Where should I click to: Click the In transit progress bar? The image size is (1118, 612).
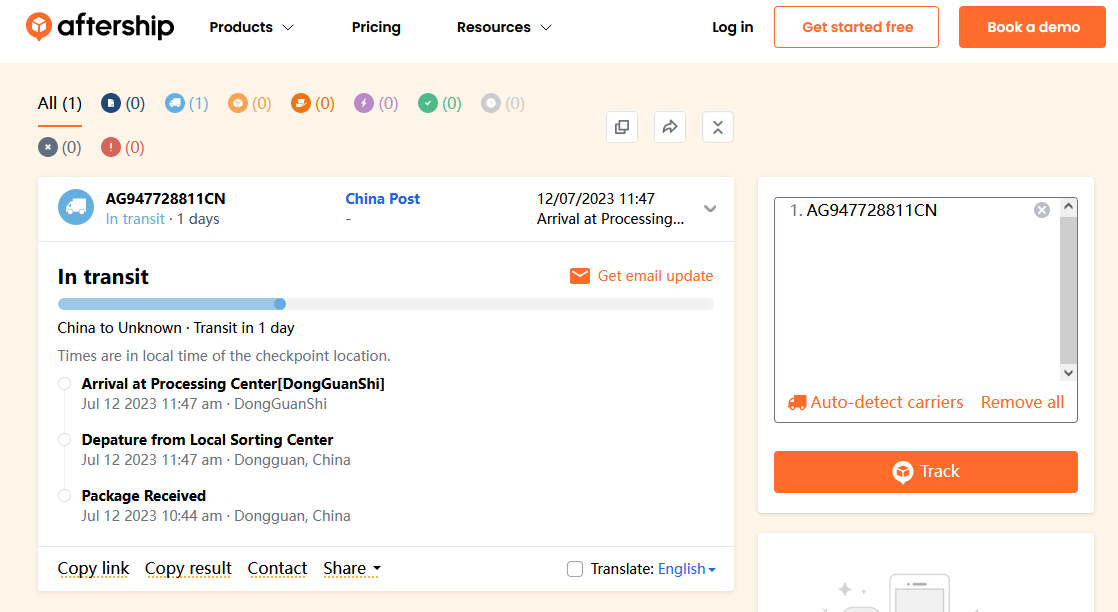pyautogui.click(x=385, y=304)
